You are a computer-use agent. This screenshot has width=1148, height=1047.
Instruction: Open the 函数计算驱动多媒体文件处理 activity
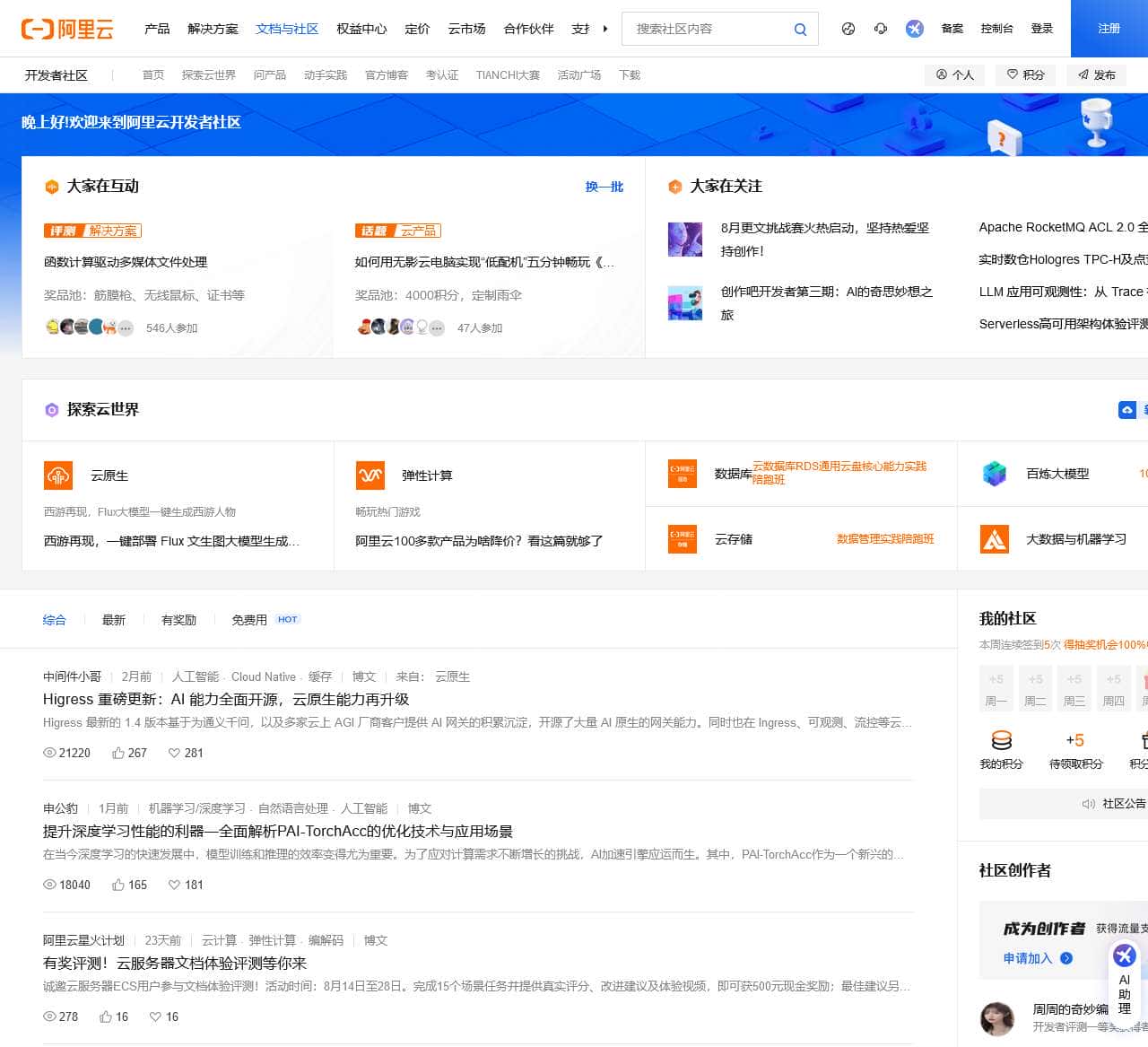[126, 262]
